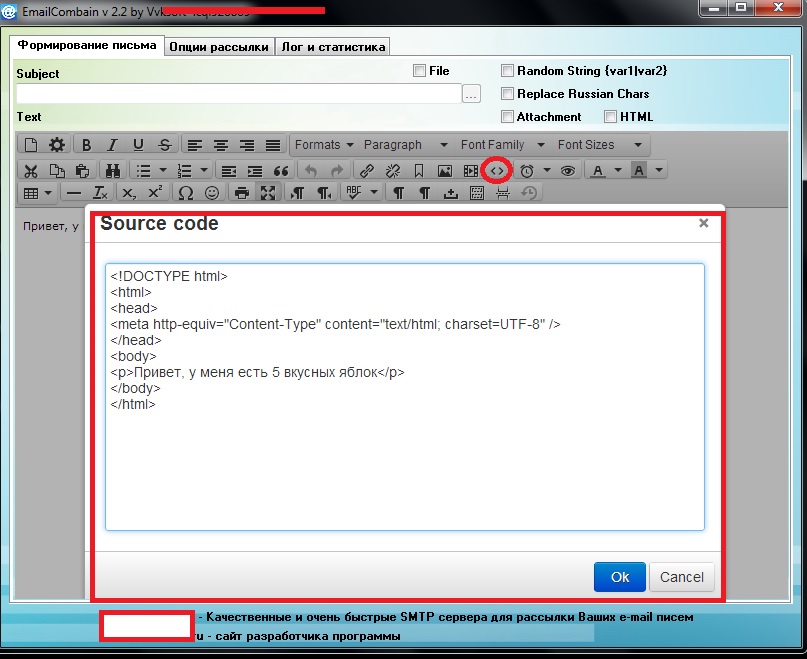The height and width of the screenshot is (659, 807).
Task: Print the document
Action: click(x=241, y=193)
